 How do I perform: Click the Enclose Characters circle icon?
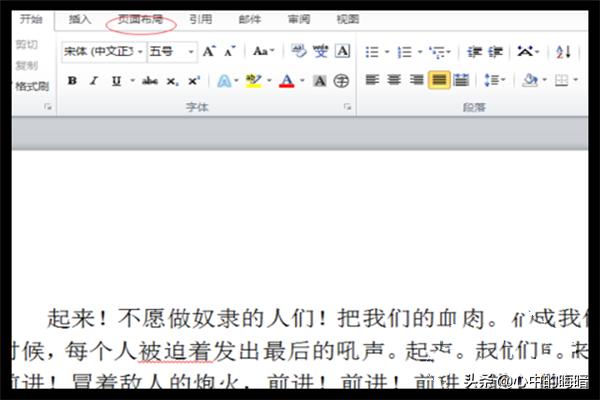tap(341, 81)
